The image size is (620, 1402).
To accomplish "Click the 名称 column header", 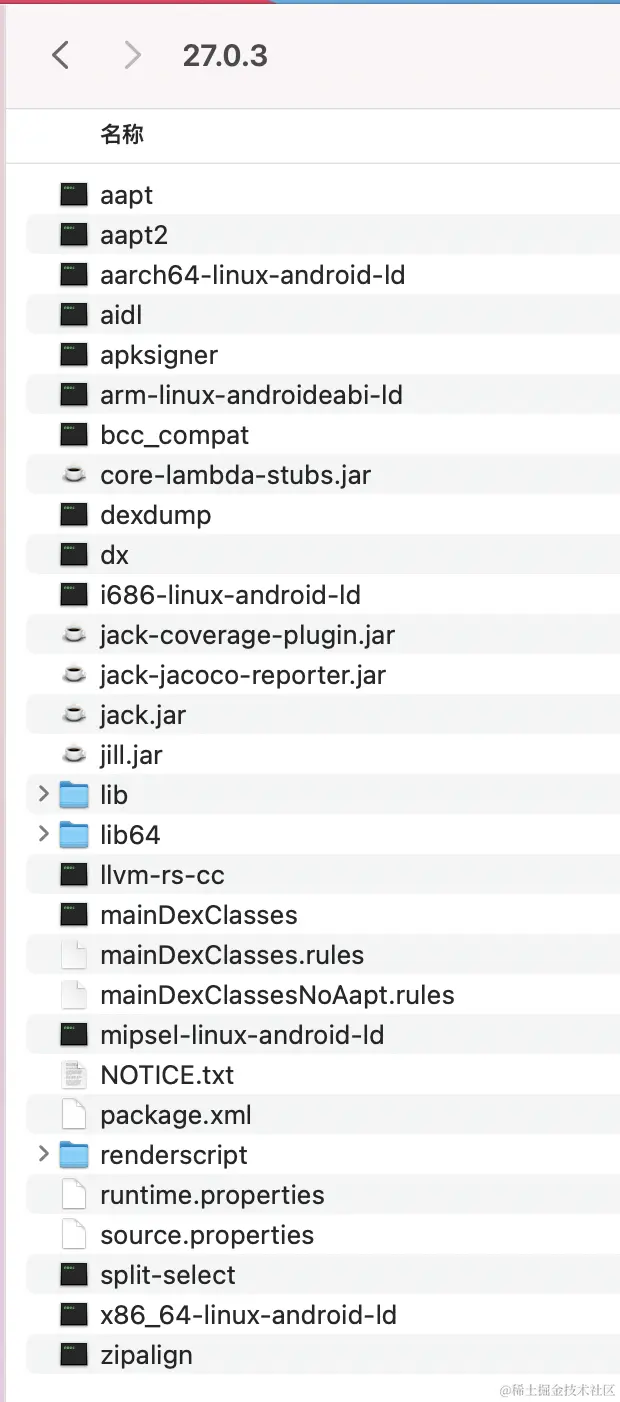I will 122,135.
